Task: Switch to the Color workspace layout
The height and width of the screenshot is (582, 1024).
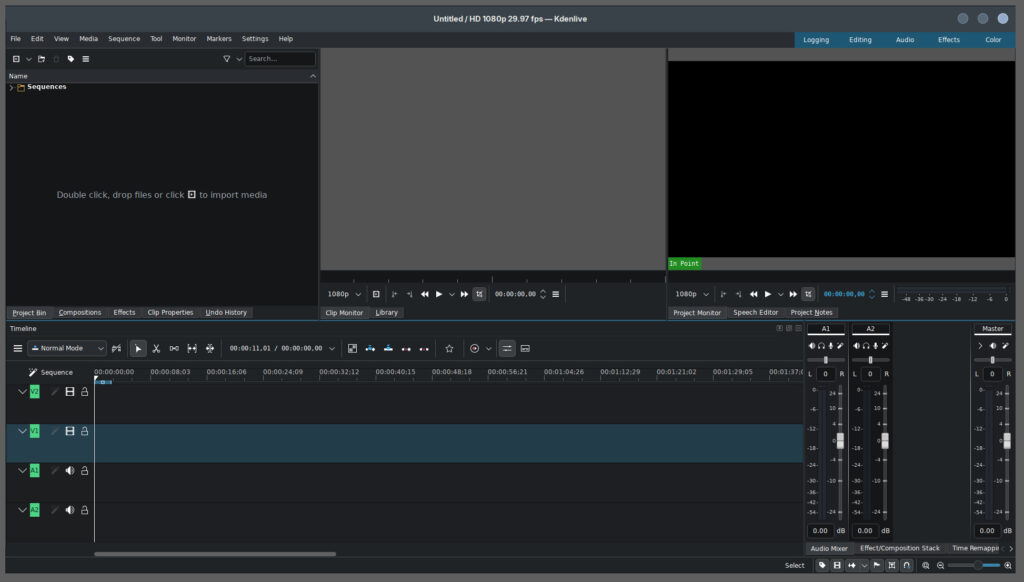Action: [992, 40]
